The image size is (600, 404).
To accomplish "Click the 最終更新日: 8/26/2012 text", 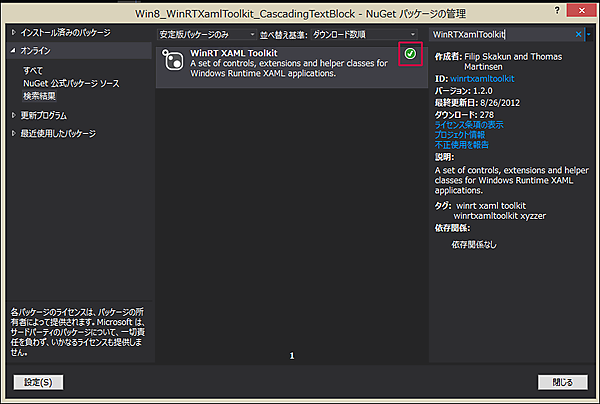I will click(477, 103).
